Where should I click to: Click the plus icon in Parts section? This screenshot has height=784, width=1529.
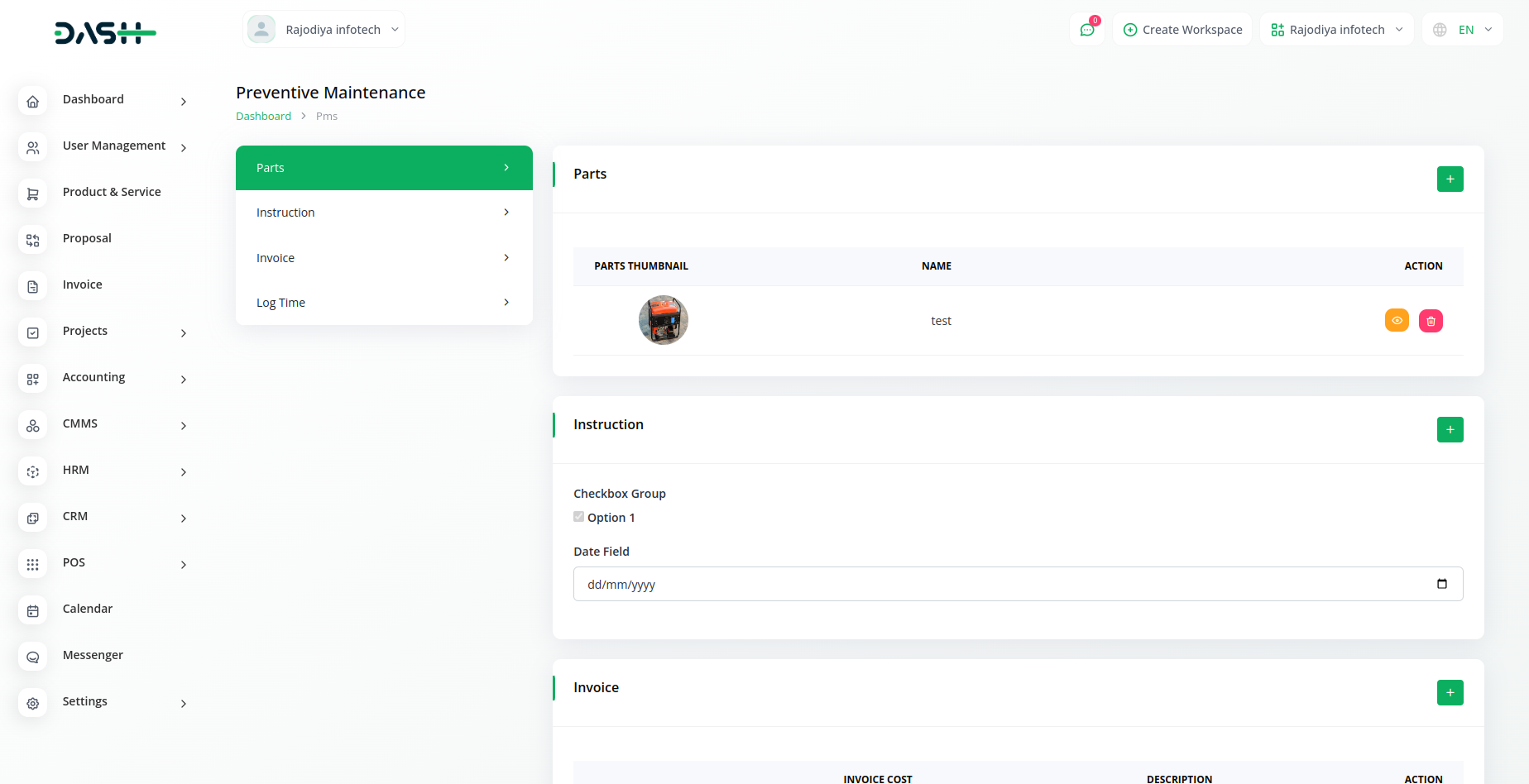pos(1450,179)
